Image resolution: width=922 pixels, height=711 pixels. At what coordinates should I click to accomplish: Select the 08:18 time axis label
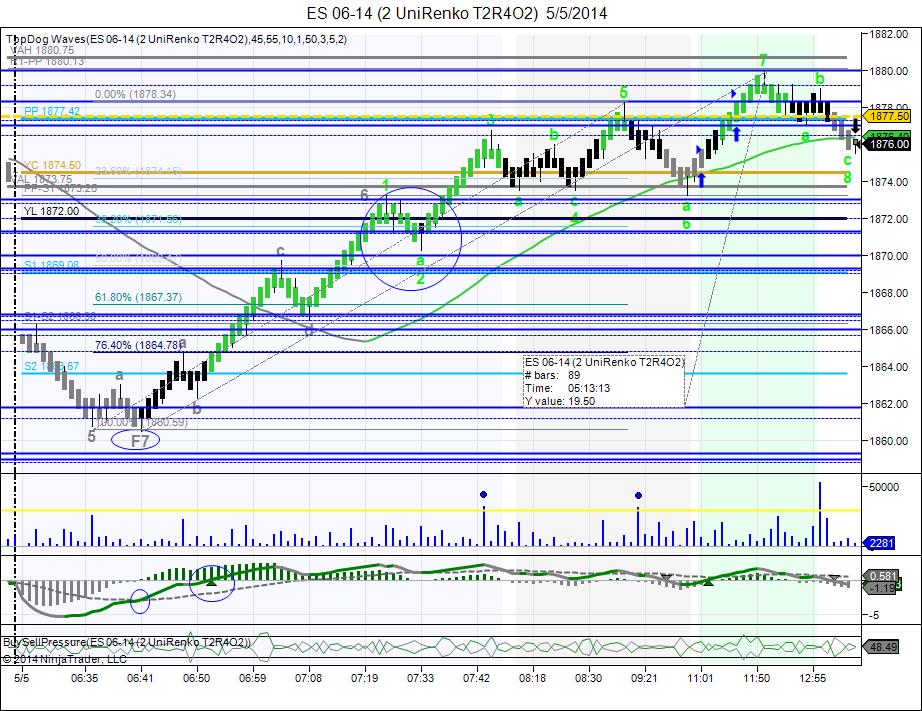(532, 678)
